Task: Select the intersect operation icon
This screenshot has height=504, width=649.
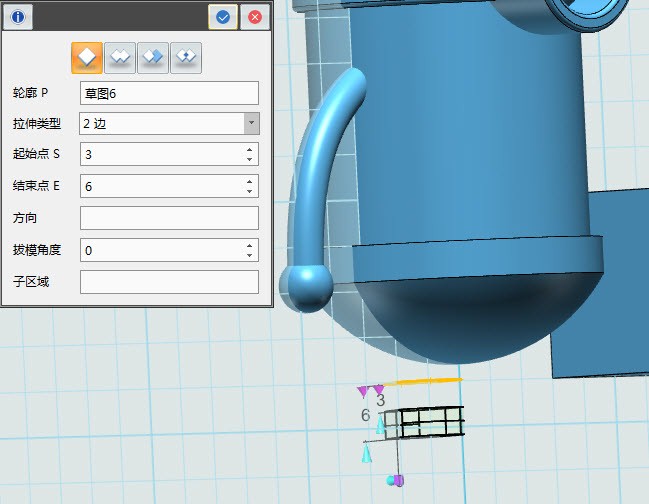Action: click(186, 58)
